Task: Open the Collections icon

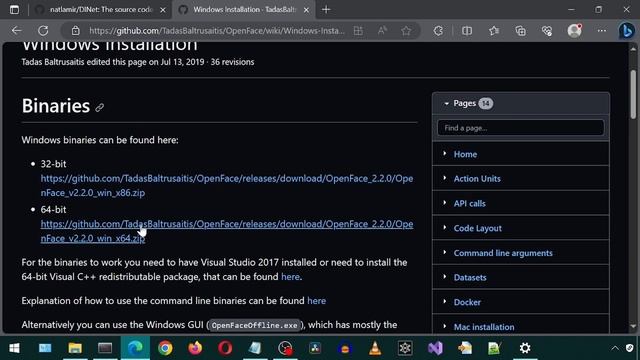Action: pos(520,31)
